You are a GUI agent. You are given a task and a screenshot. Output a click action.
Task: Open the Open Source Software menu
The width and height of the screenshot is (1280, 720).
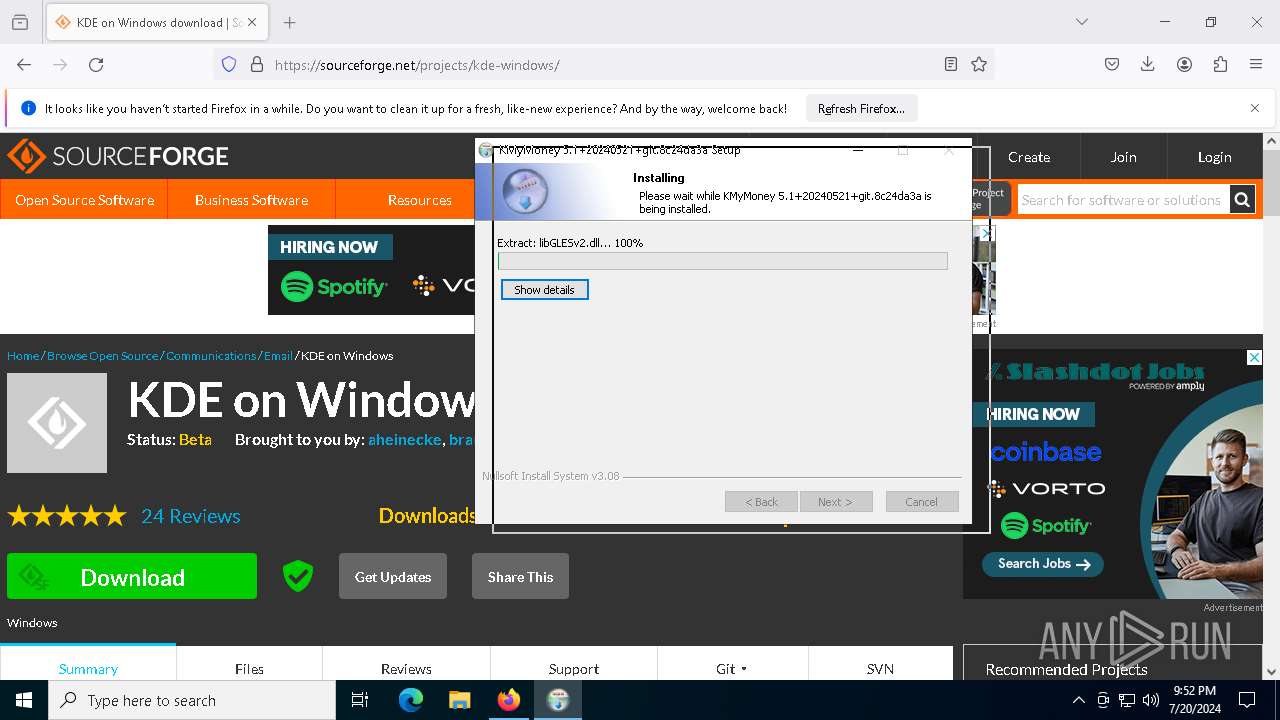84,200
